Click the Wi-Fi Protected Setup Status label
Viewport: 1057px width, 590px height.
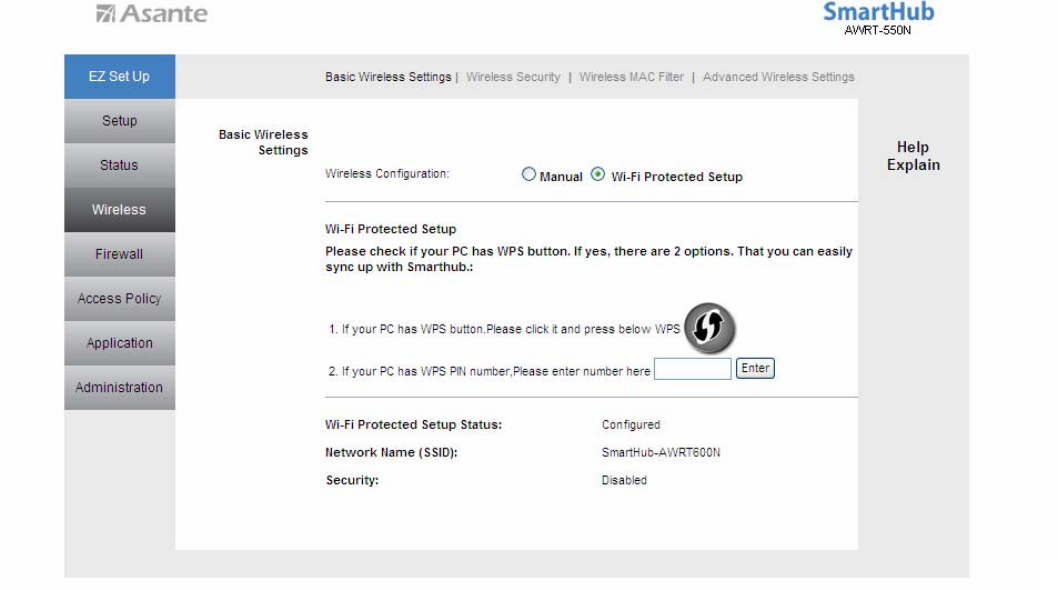pos(413,425)
